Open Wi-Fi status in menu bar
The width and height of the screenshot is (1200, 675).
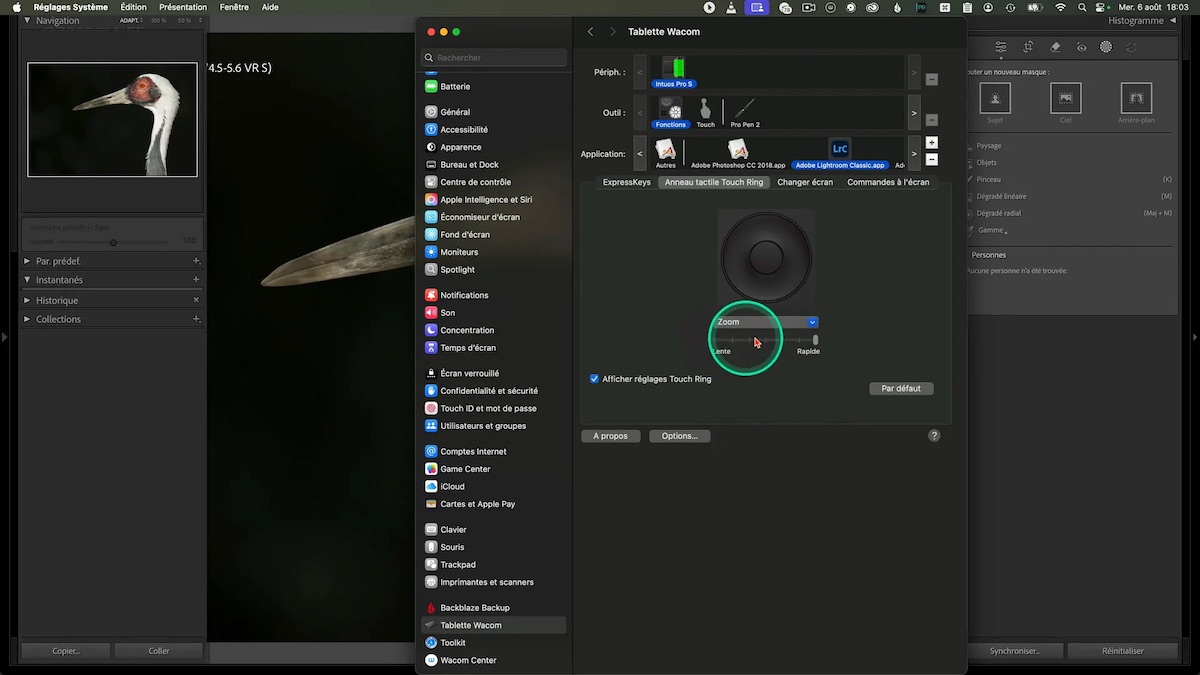pos(1060,7)
